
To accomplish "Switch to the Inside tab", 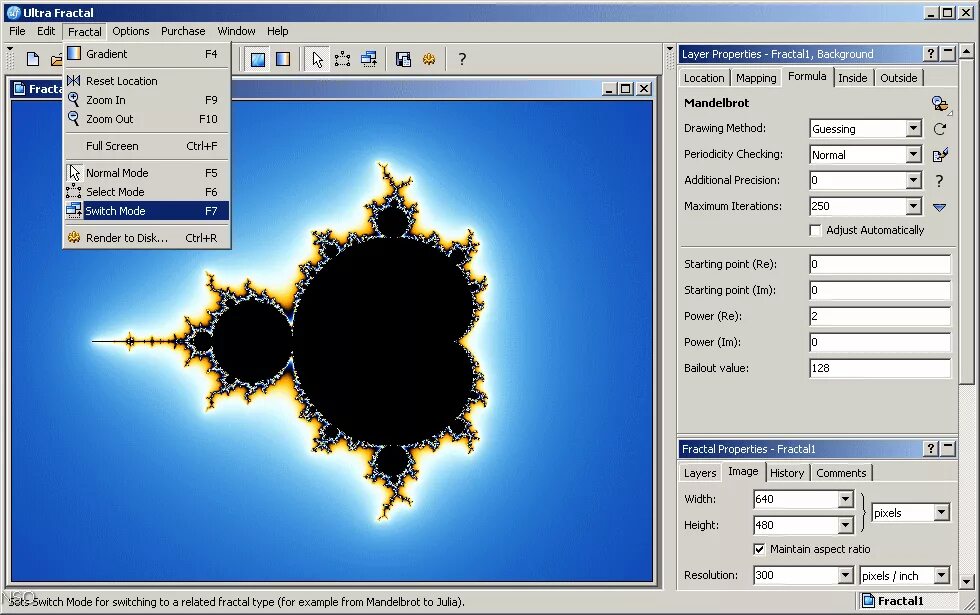I will coord(852,78).
